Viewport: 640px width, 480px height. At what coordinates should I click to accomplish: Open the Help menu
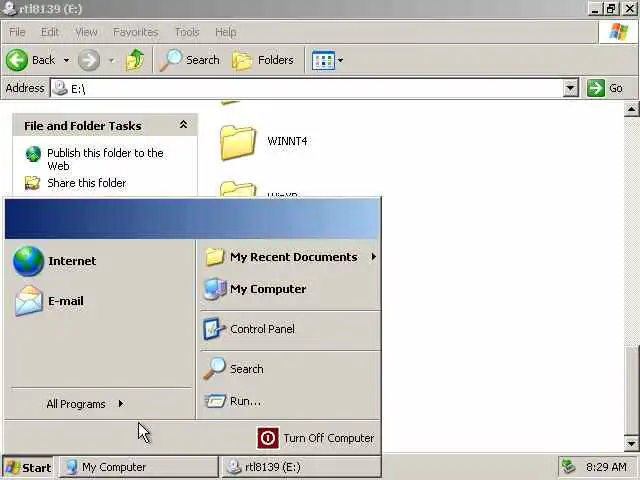[226, 32]
